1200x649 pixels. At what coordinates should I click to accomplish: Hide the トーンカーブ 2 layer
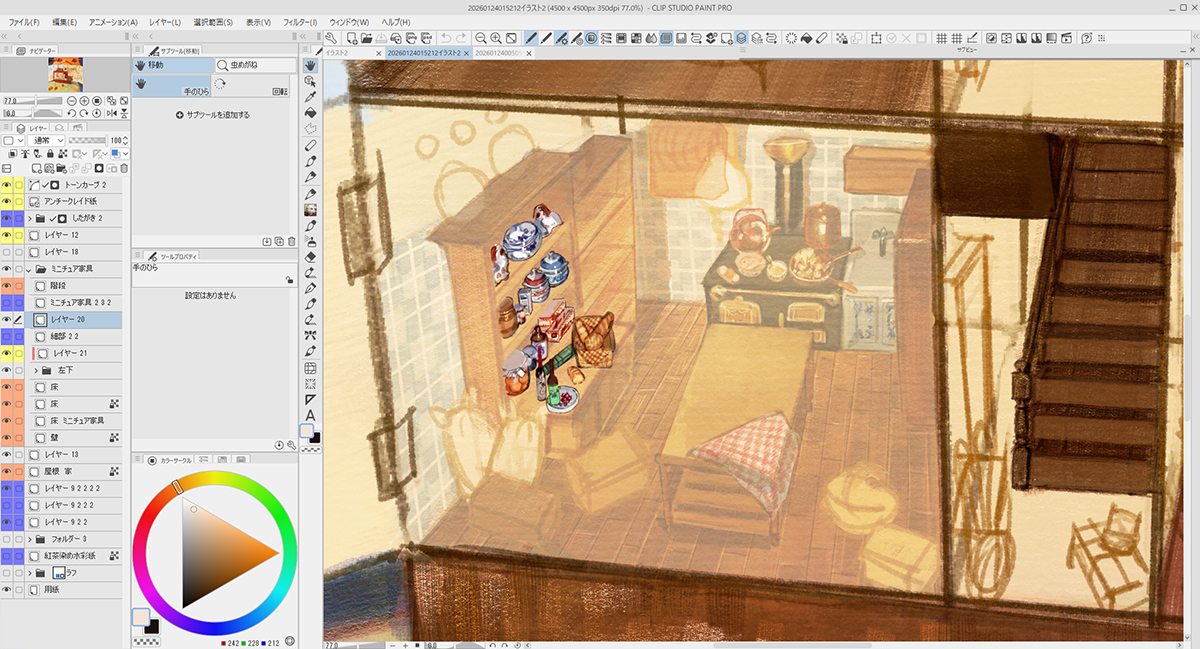(x=7, y=185)
